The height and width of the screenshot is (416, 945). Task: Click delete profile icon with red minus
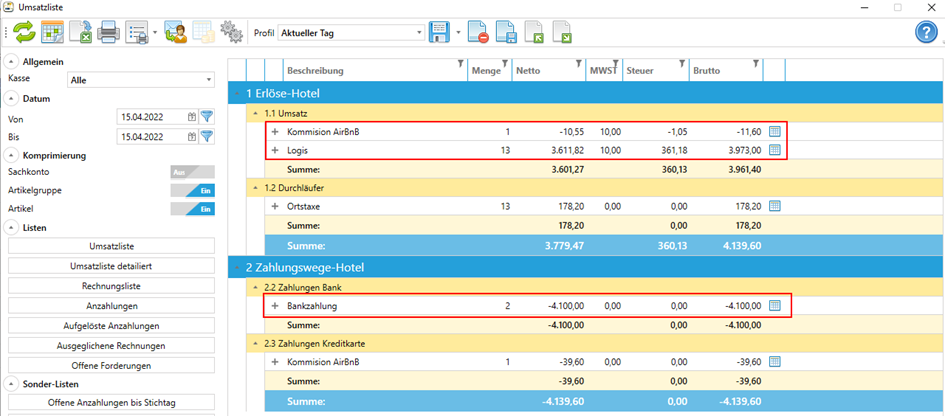[x=478, y=32]
